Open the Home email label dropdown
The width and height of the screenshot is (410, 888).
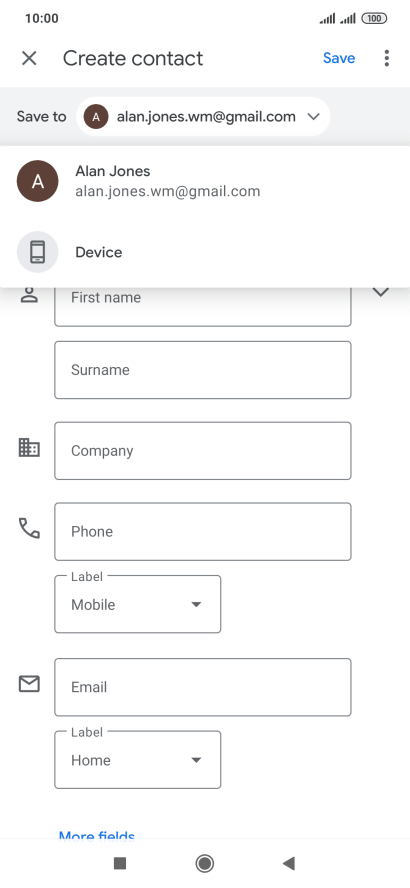[138, 759]
